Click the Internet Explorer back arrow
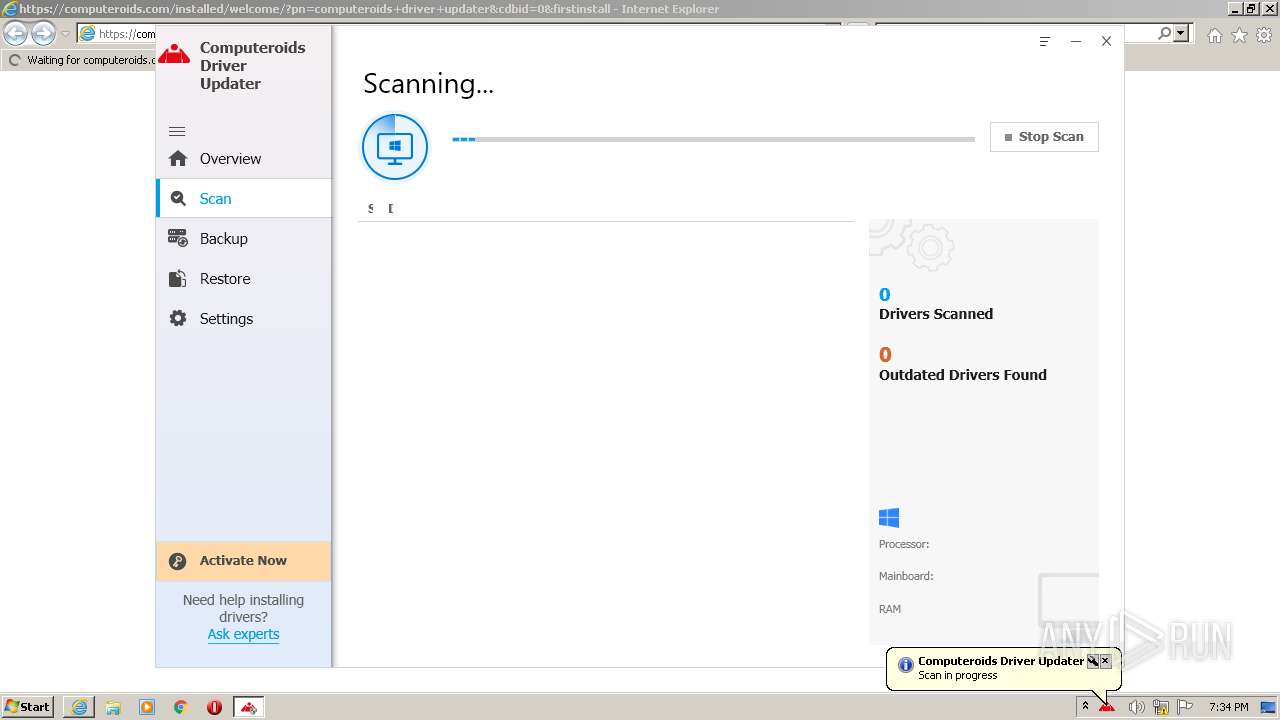 (x=15, y=33)
